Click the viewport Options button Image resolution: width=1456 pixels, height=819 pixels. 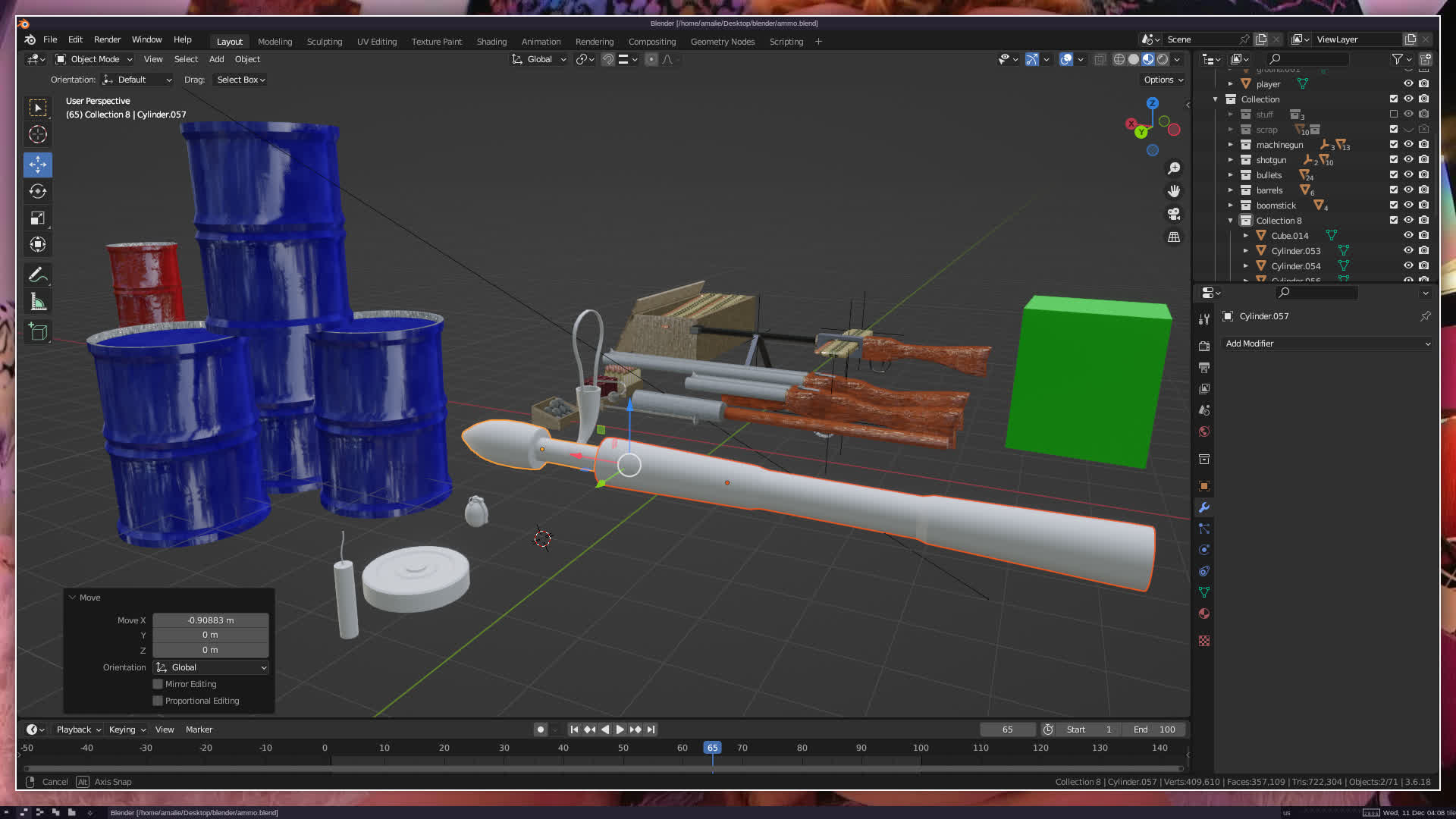pos(1163,80)
